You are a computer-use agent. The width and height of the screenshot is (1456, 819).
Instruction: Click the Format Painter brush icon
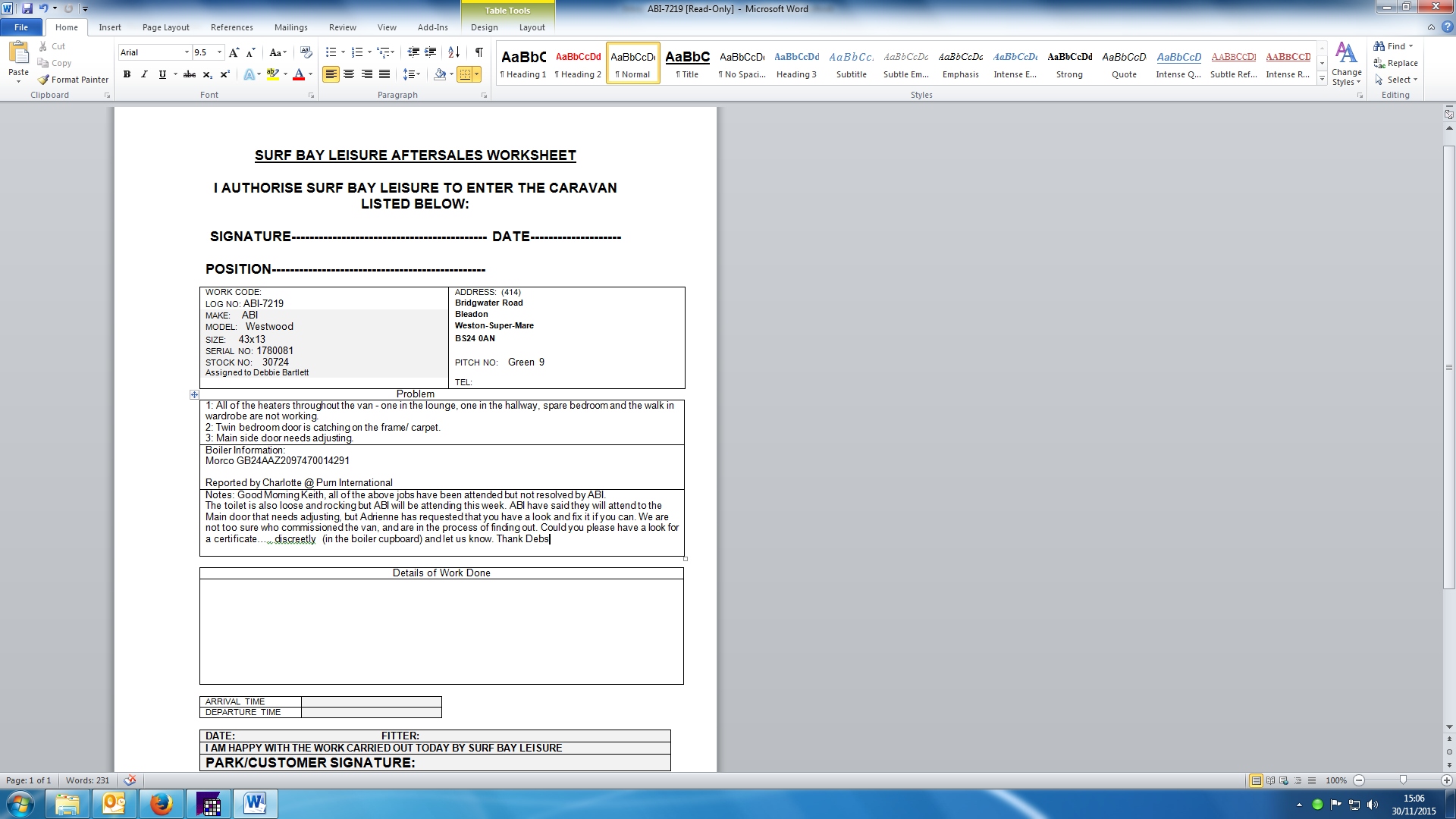pos(44,80)
